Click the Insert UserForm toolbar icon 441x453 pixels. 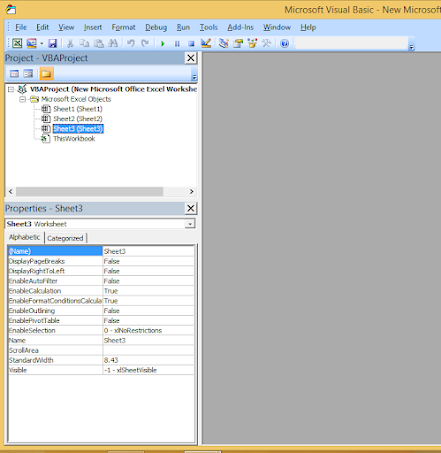[32, 43]
